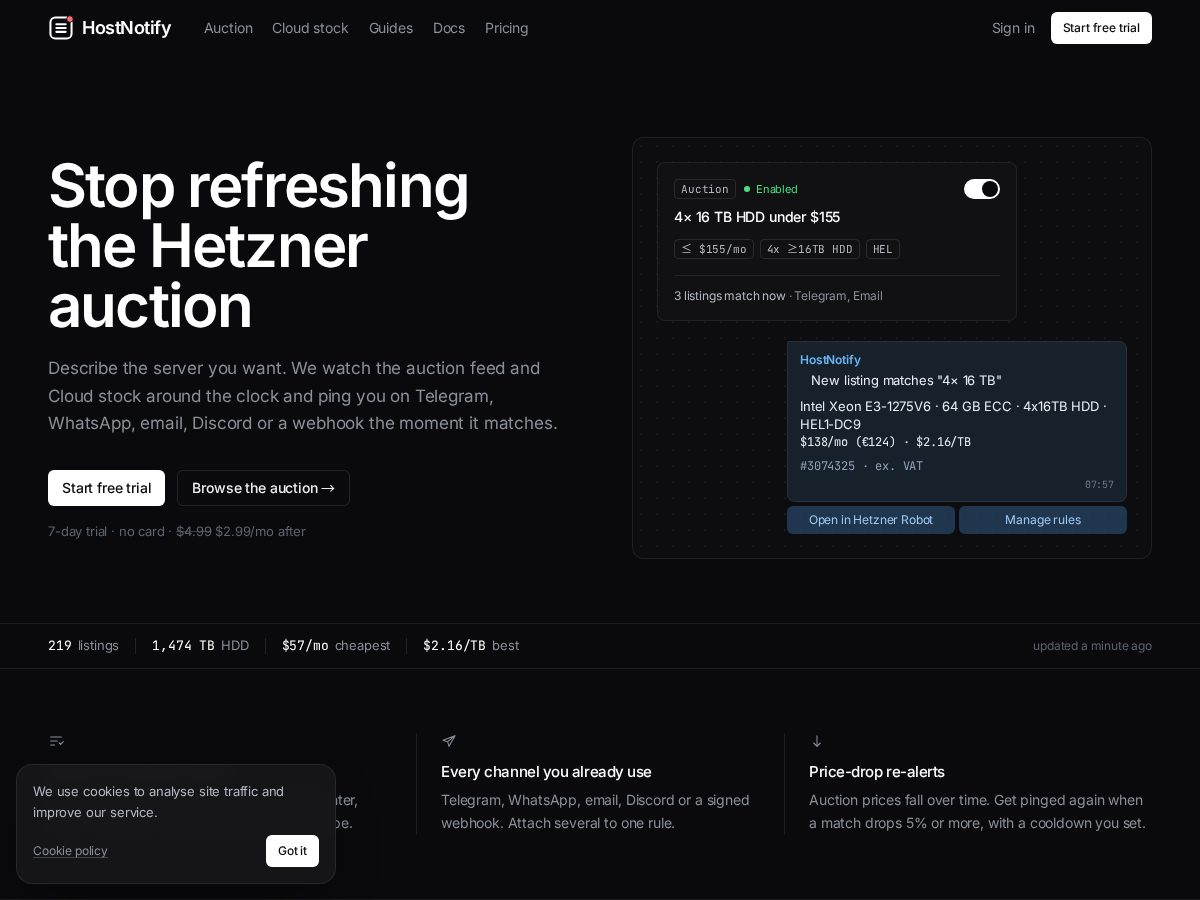Click the HEL location chip
This screenshot has height=900, width=1200.
pos(883,249)
